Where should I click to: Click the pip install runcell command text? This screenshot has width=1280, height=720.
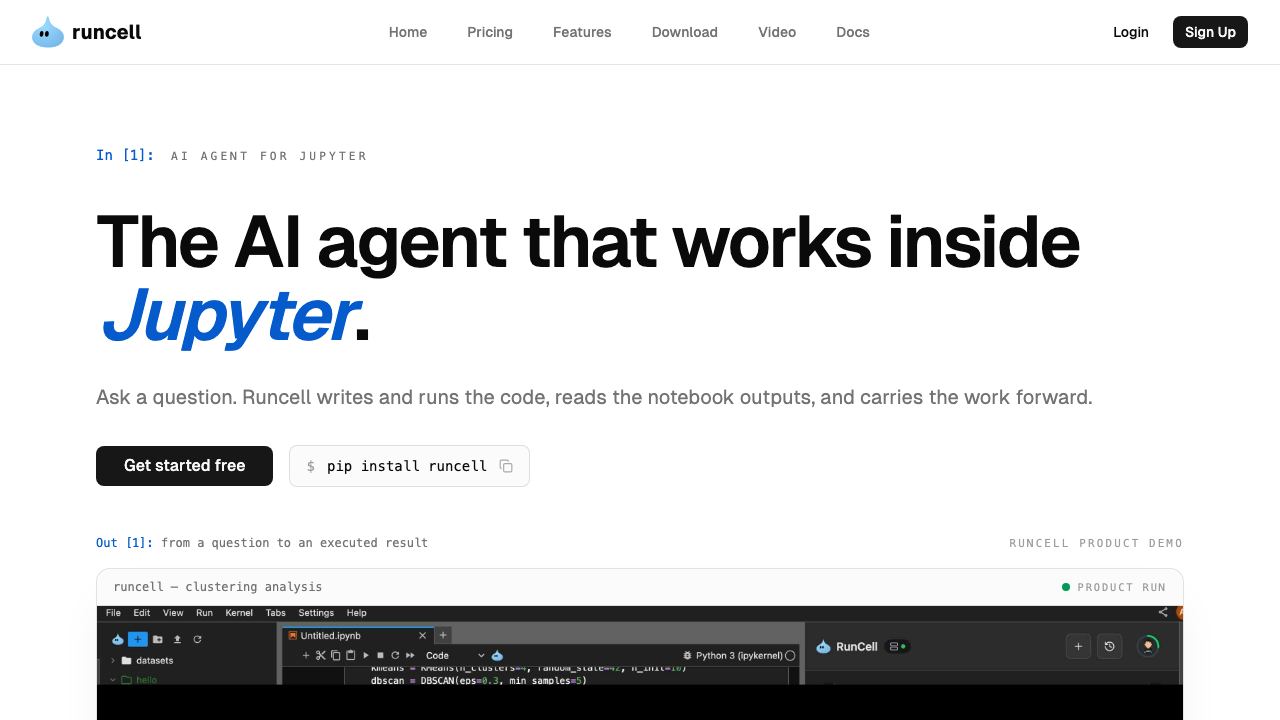[x=407, y=466]
